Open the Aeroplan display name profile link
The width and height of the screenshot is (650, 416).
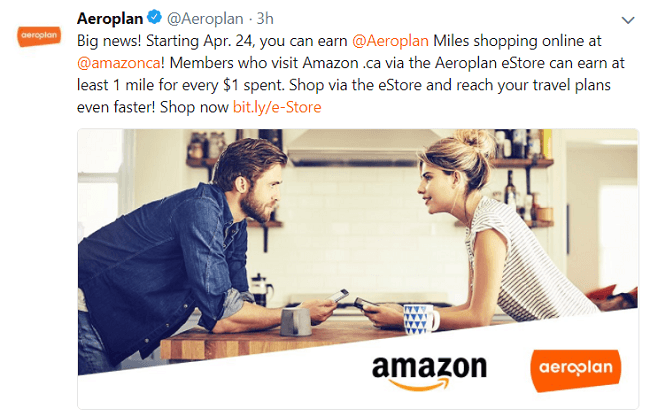point(110,19)
